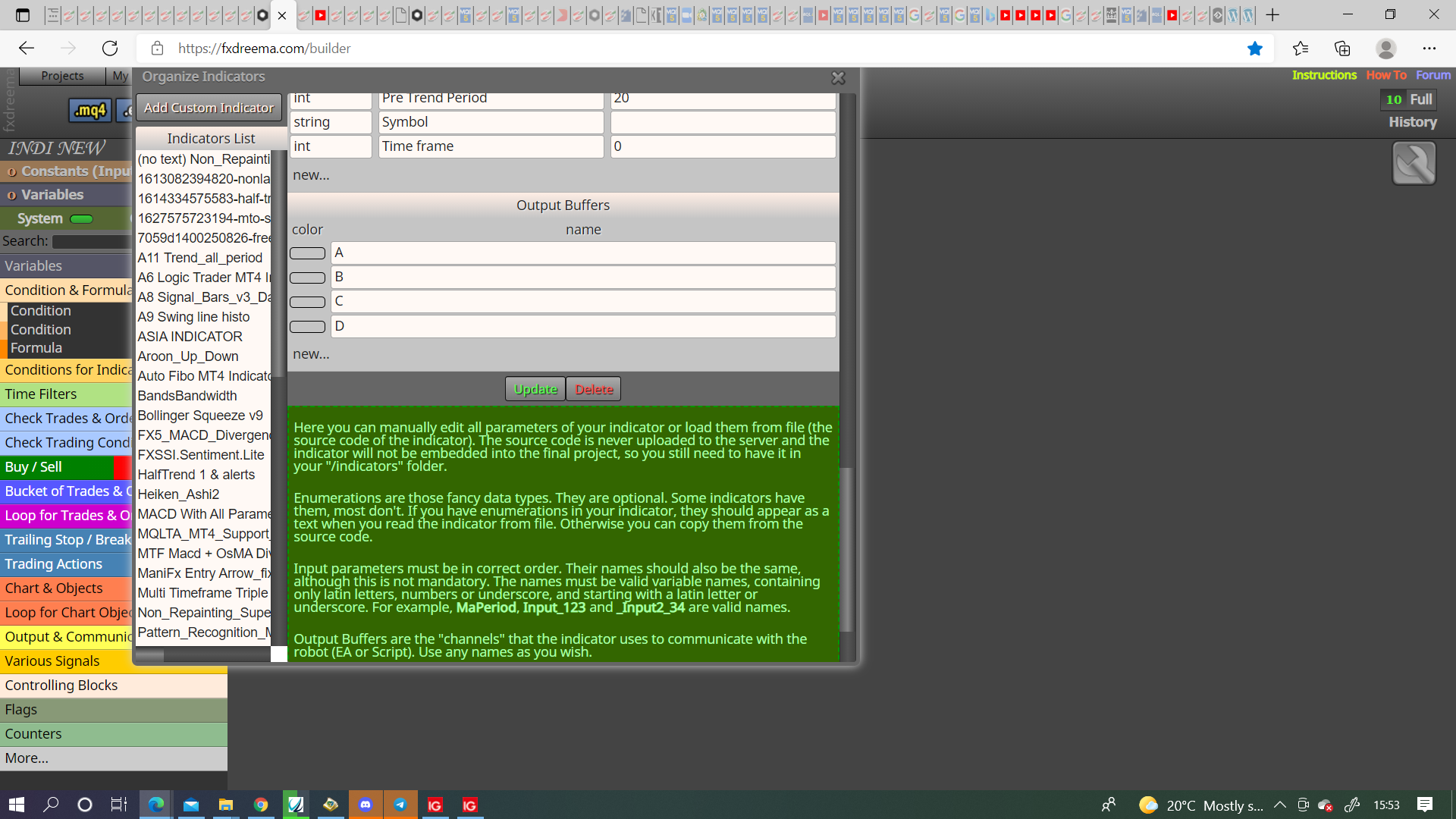Expand Controlling Blocks category
The height and width of the screenshot is (819, 1456).
114,686
